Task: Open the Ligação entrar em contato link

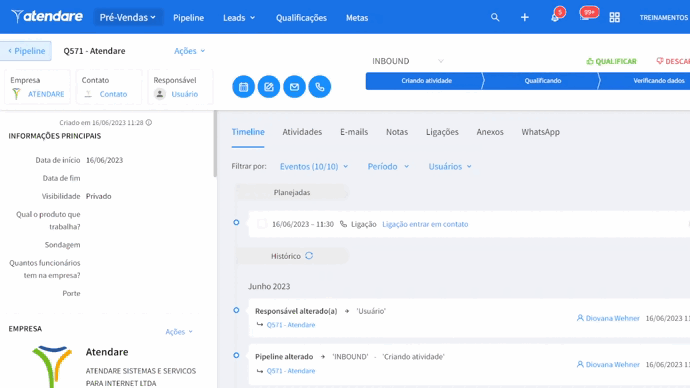Action: pyautogui.click(x=425, y=224)
